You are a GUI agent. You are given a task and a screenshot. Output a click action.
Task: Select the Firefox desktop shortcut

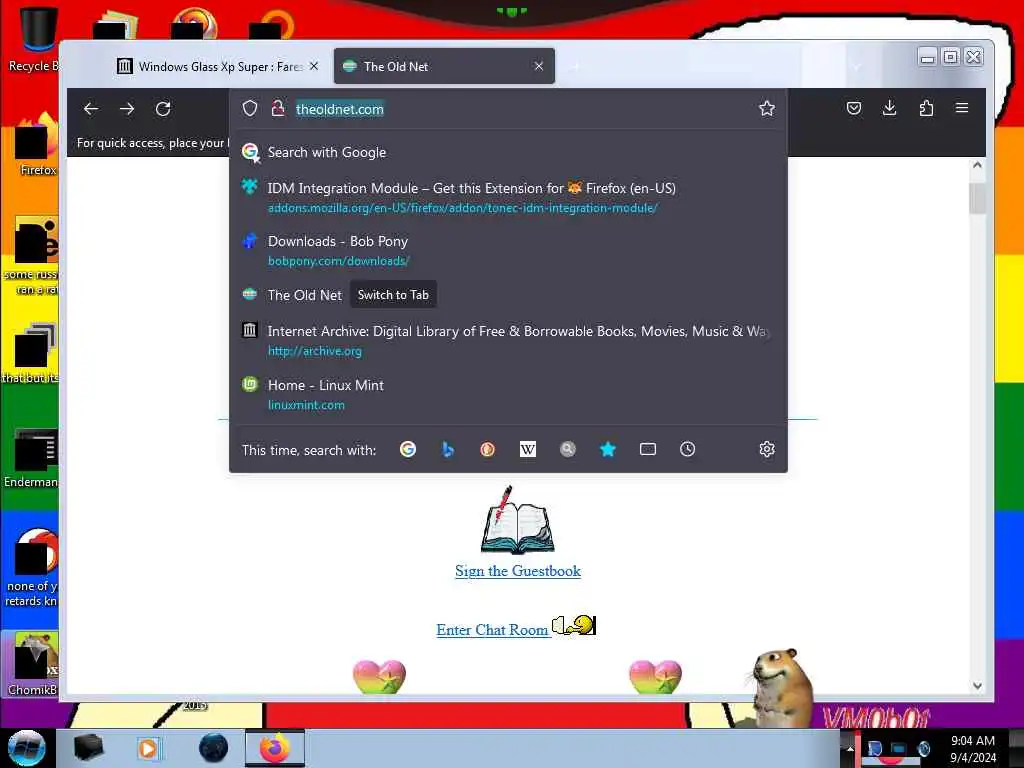[x=37, y=145]
